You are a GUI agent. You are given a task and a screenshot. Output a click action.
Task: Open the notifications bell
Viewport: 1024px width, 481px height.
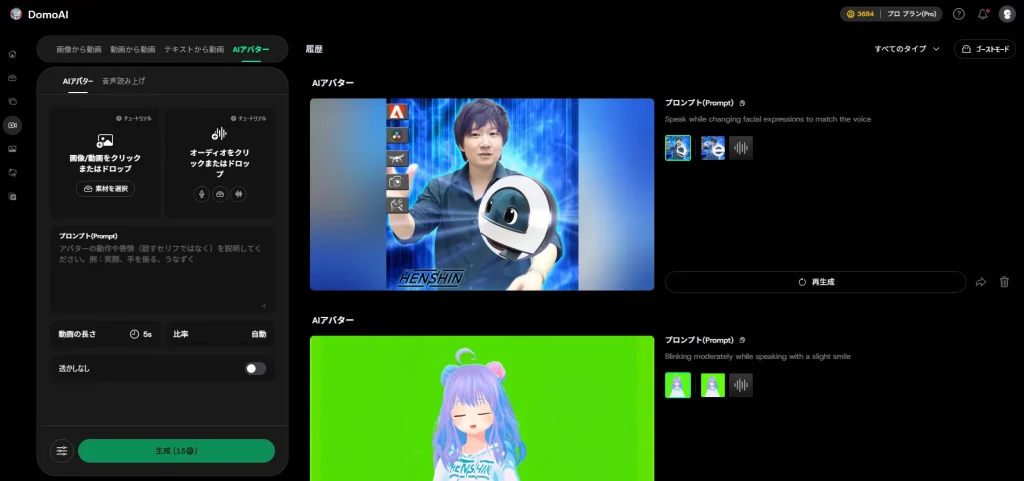983,14
